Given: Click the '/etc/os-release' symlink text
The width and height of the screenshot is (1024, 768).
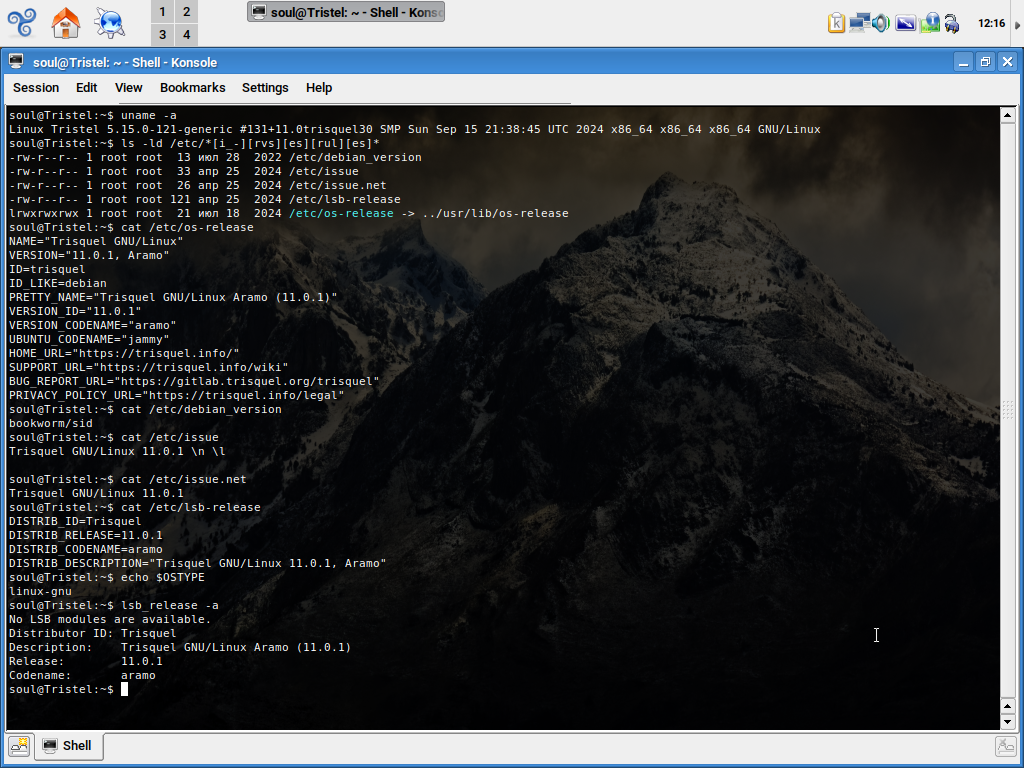Looking at the screenshot, I should 342,213.
